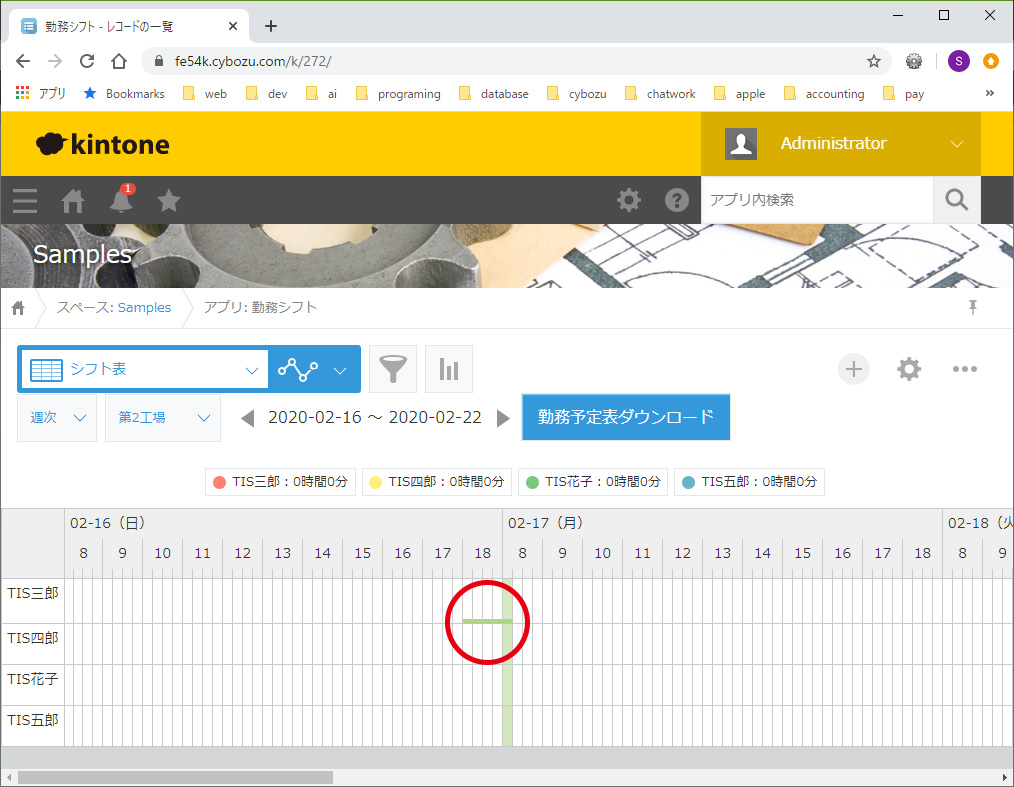Click the green shift bar near 18:00
The height and width of the screenshot is (787, 1014).
point(486,621)
